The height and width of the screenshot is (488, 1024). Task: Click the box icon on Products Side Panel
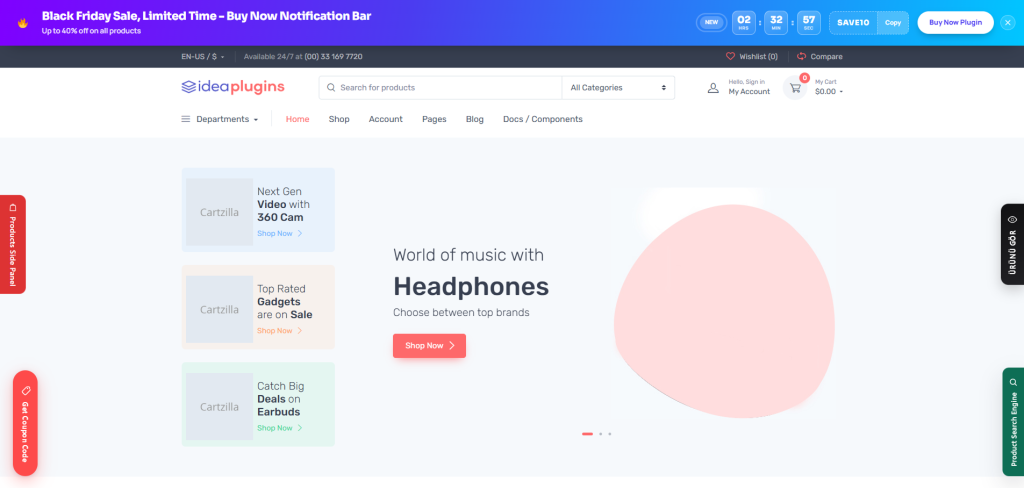tap(12, 207)
